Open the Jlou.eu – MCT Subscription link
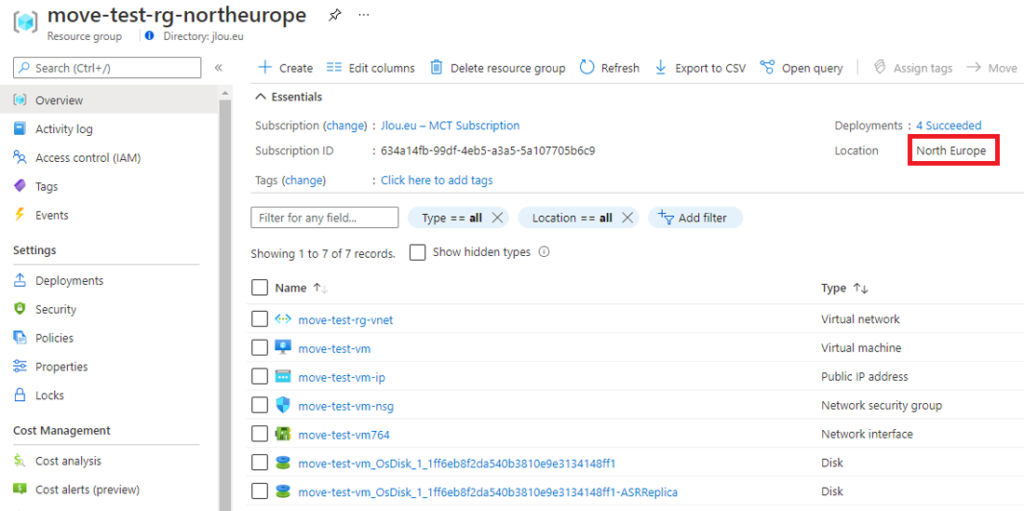This screenshot has height=511, width=1024. [x=450, y=125]
